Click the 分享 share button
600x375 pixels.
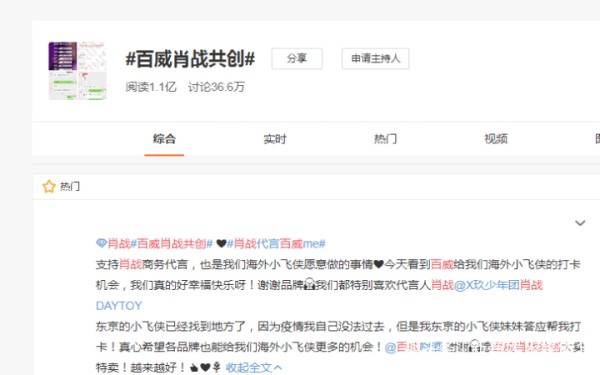(297, 59)
